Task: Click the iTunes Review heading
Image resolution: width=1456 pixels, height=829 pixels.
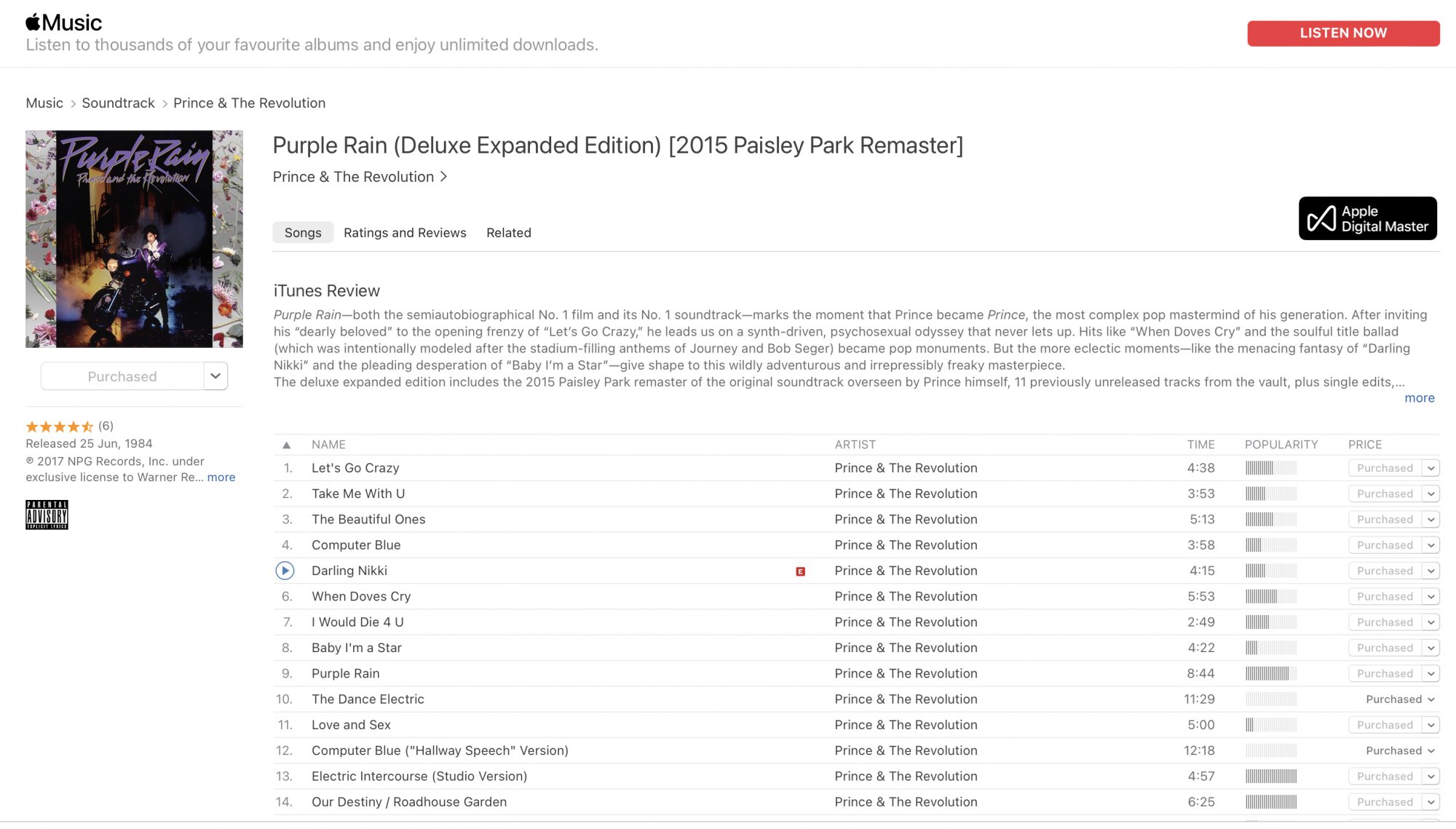Action: tap(327, 291)
